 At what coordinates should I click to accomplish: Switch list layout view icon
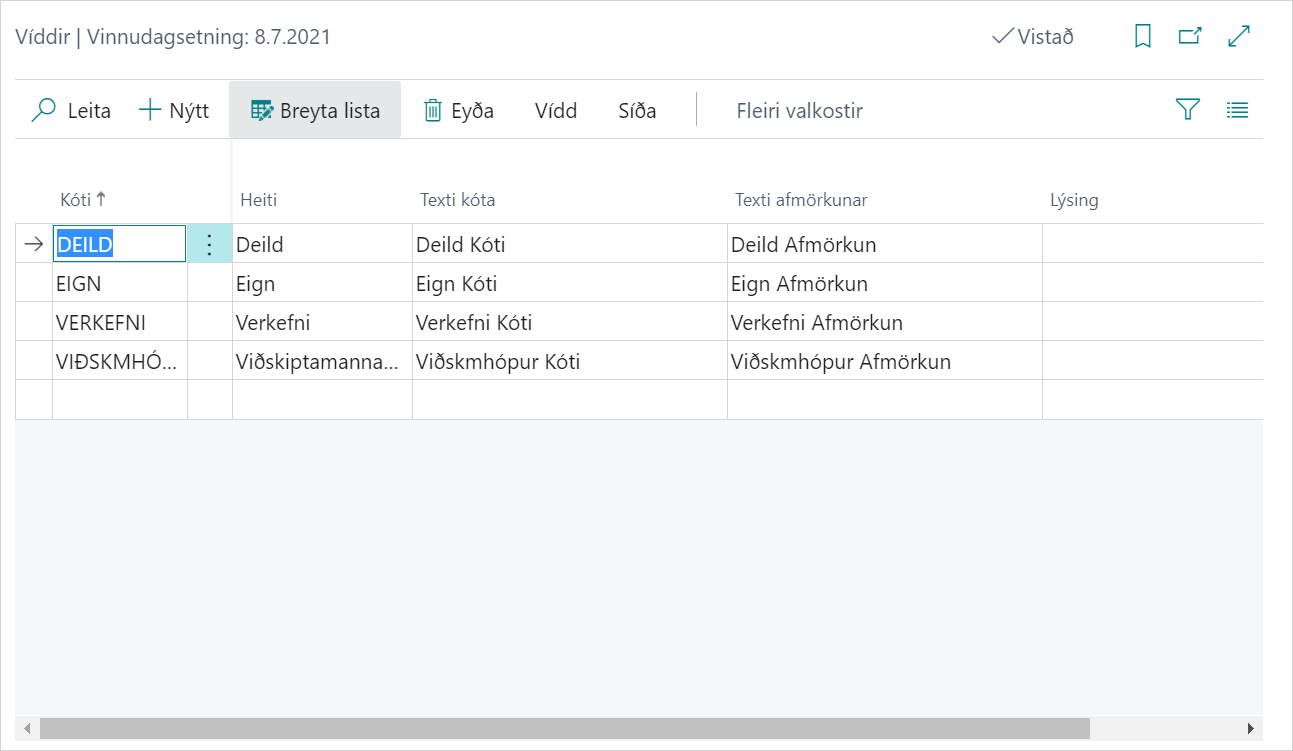[1237, 110]
